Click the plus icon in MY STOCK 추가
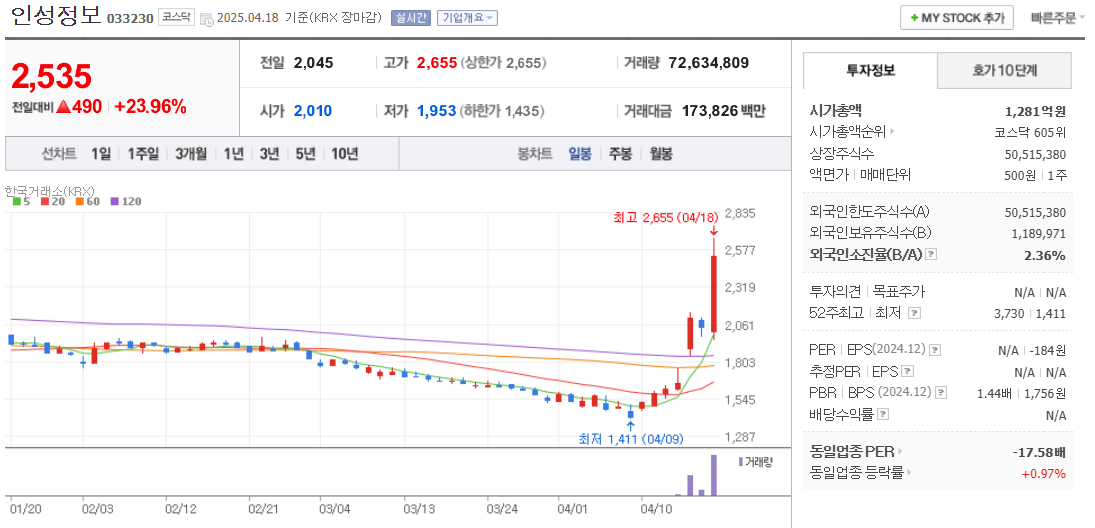 pos(914,18)
